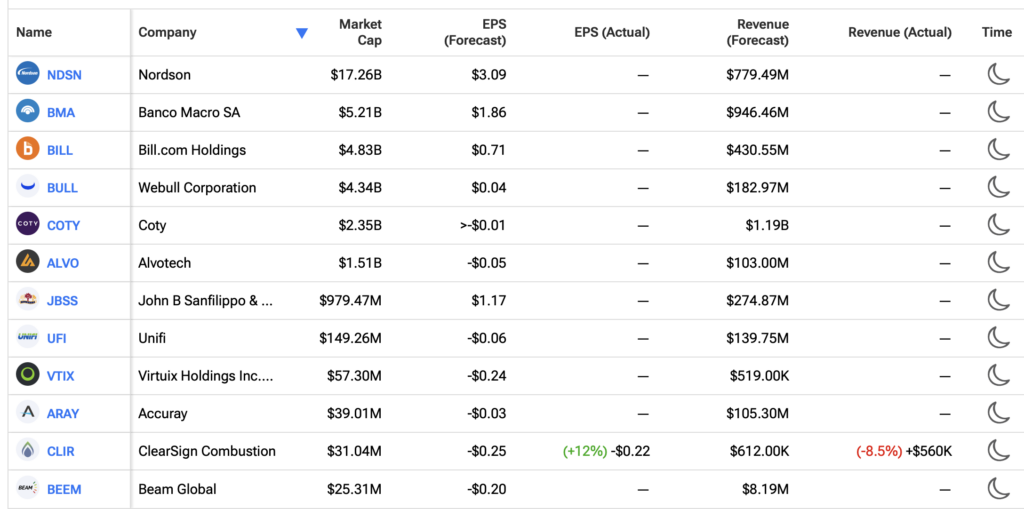Click the Time column header
1024x509 pixels.
click(x=997, y=33)
